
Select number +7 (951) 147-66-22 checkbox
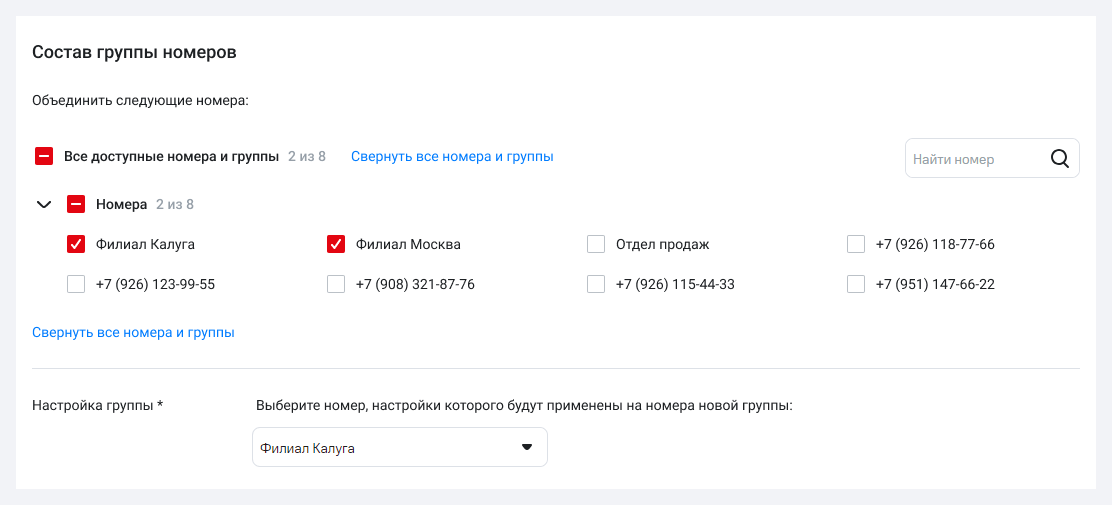tap(856, 284)
